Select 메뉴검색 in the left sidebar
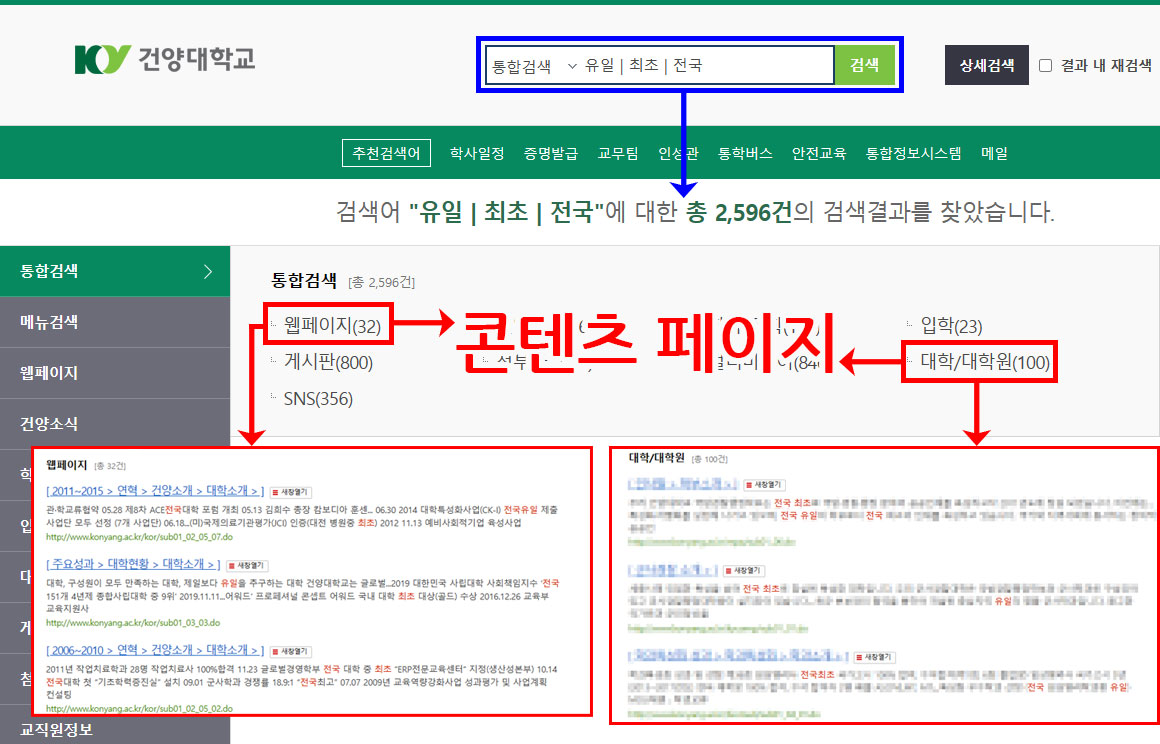Image resolution: width=1160 pixels, height=744 pixels. tap(50, 322)
